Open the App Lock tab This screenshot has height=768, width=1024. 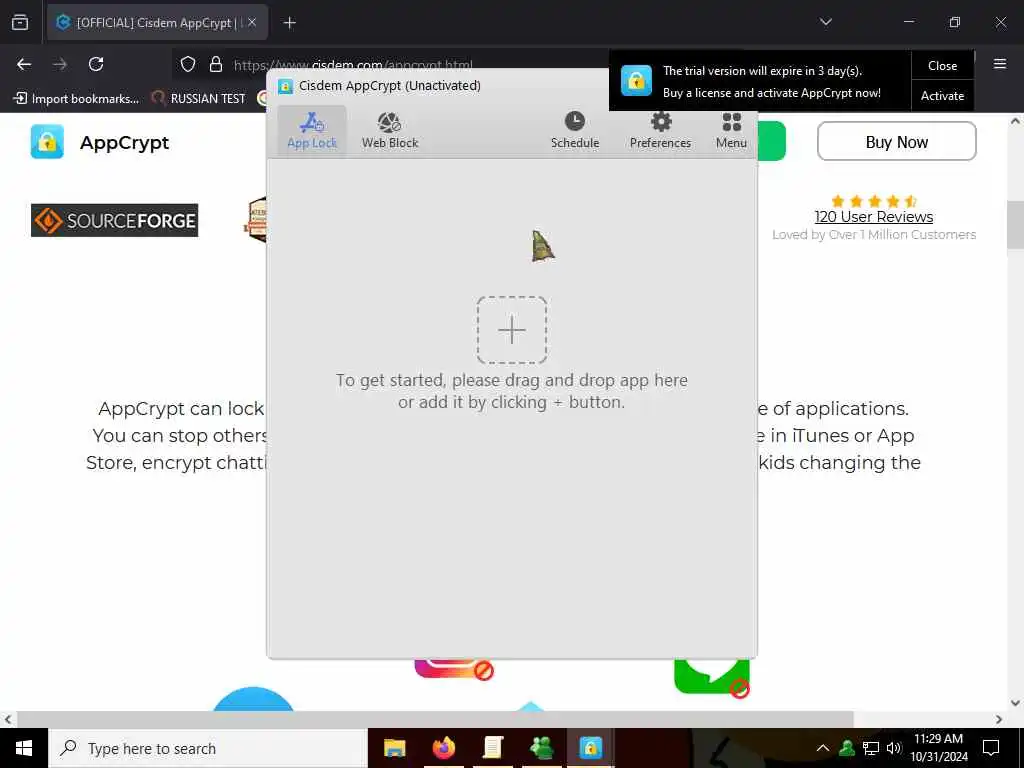pyautogui.click(x=312, y=131)
